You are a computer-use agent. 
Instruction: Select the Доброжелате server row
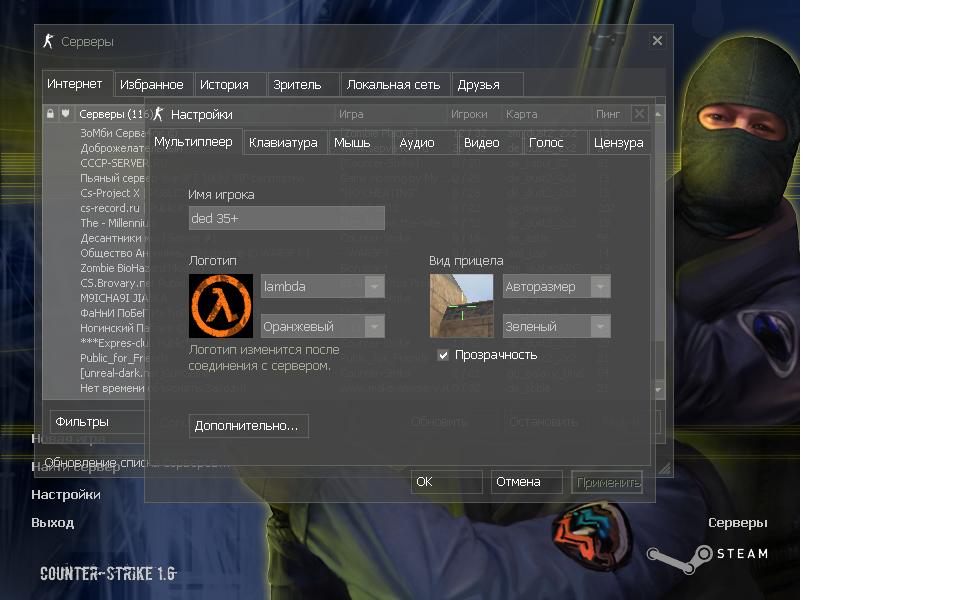click(x=114, y=148)
